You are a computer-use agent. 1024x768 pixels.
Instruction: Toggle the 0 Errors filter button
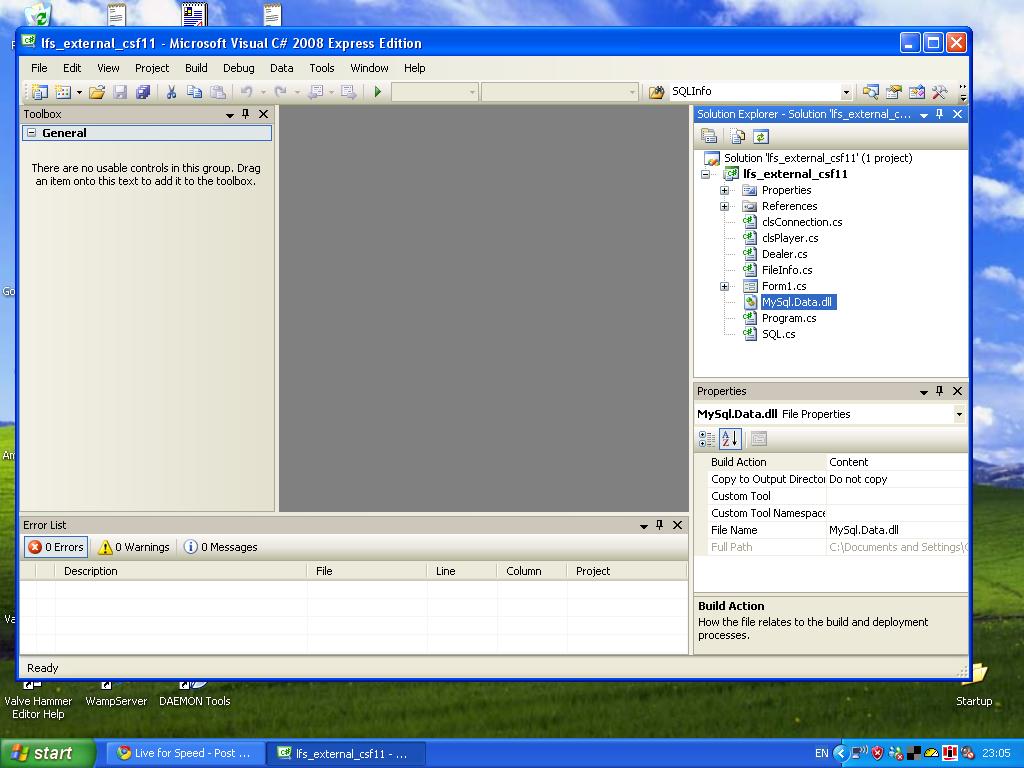coord(56,547)
